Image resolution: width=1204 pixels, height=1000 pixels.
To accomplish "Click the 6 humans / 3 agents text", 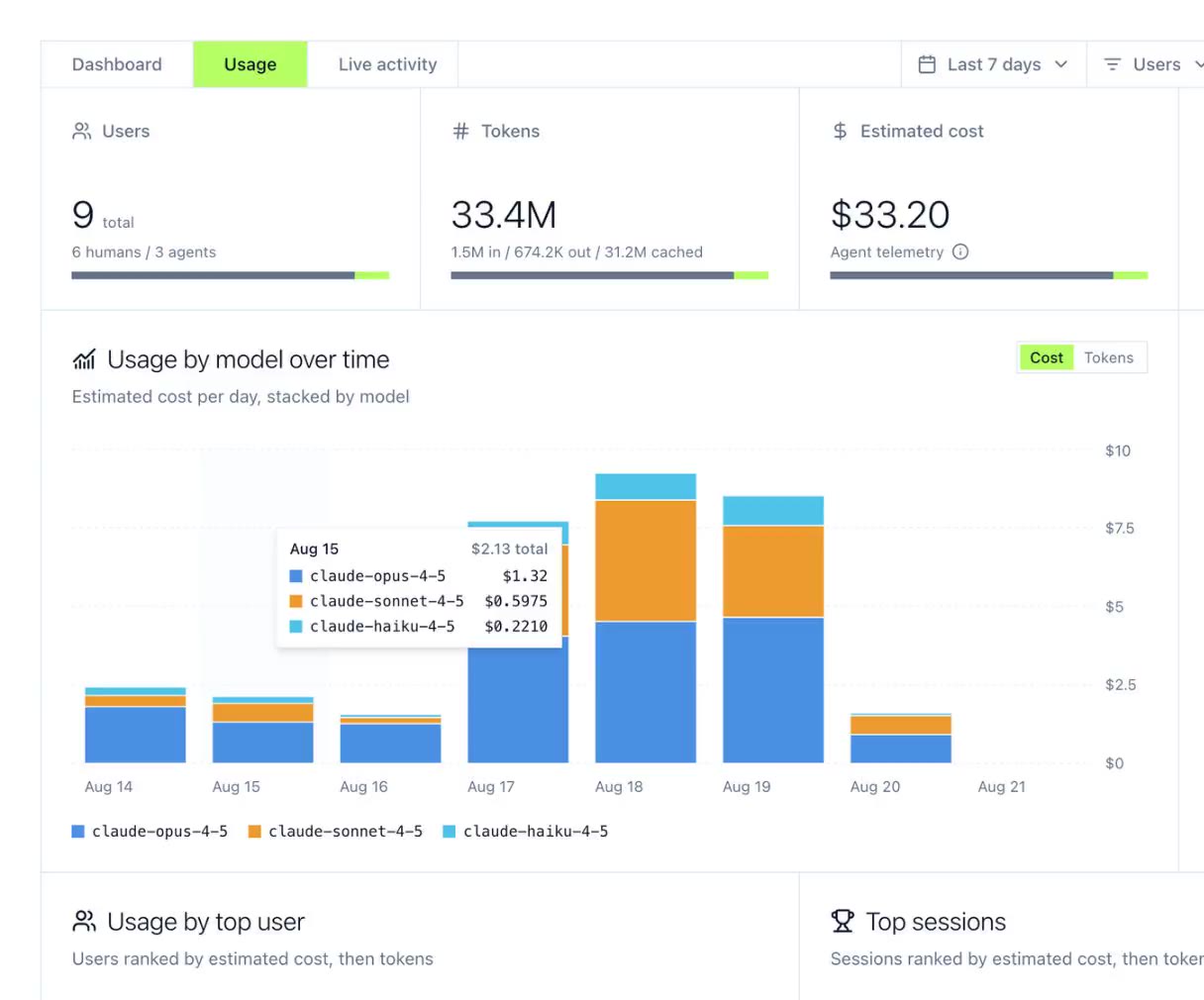I will [x=144, y=252].
